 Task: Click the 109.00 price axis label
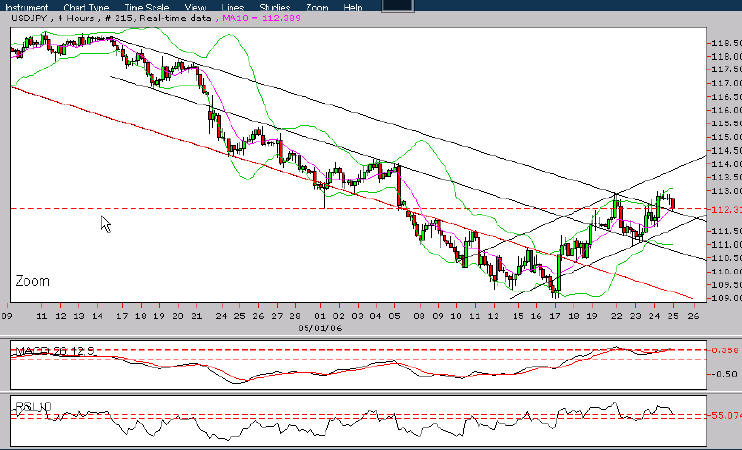pos(728,298)
